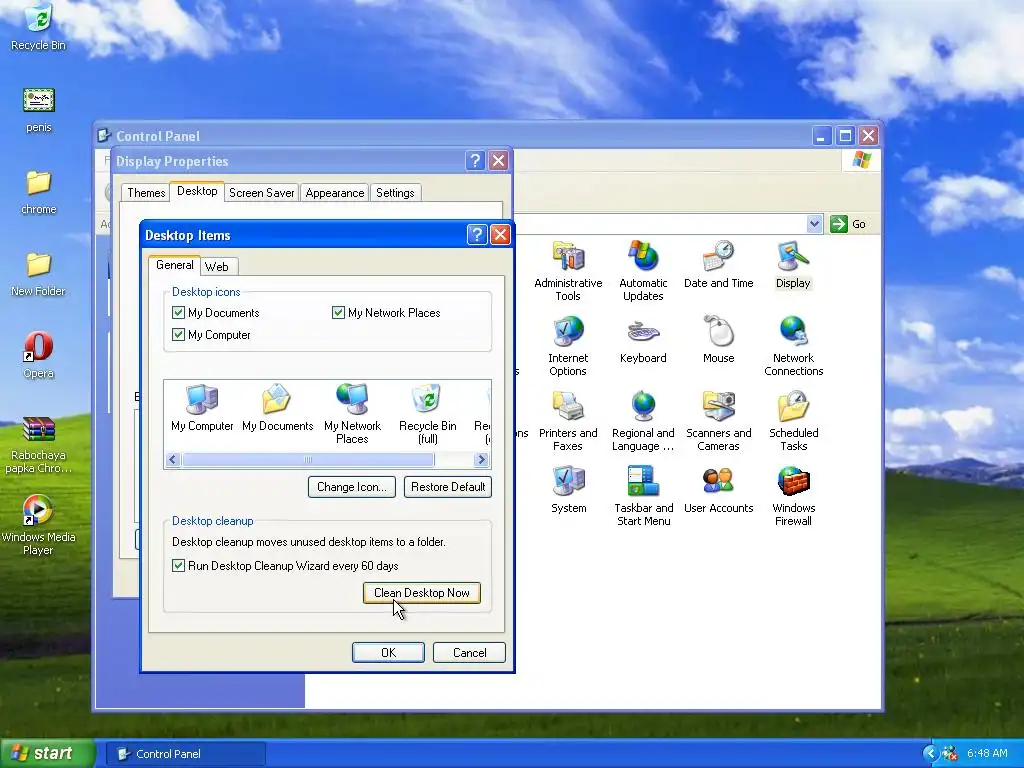Click the icon list horizontal scrollbar thumb

click(x=308, y=460)
